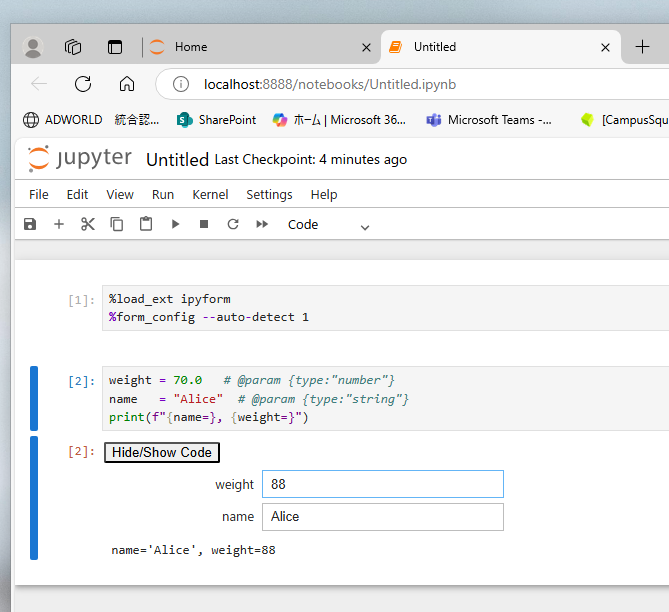Run the selected cell with the play icon
The height and width of the screenshot is (612, 669).
click(x=175, y=224)
